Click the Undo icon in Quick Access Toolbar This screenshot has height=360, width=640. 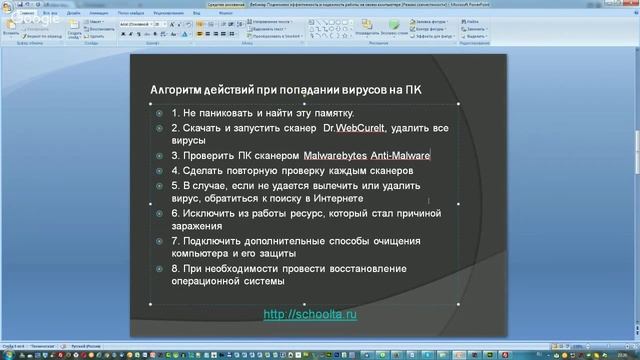pos(28,4)
